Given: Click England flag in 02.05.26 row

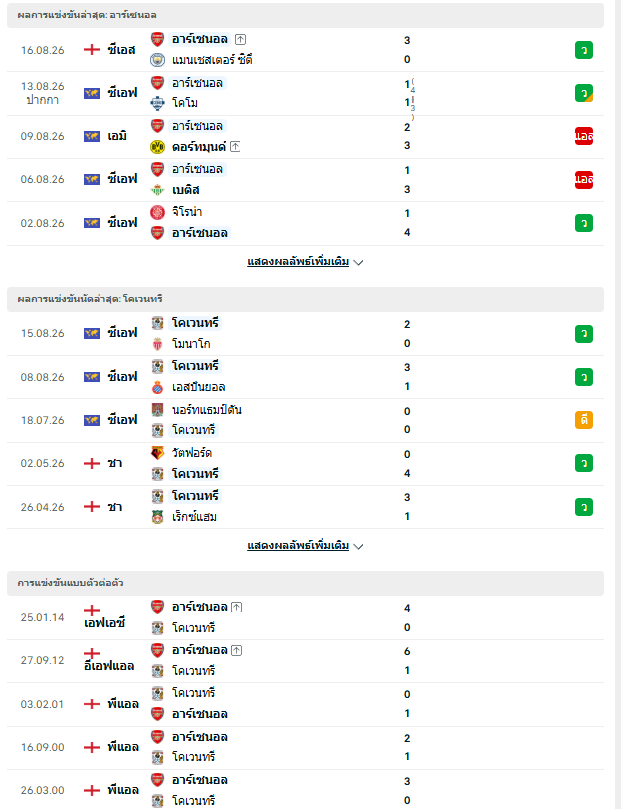Looking at the screenshot, I should click(92, 463).
